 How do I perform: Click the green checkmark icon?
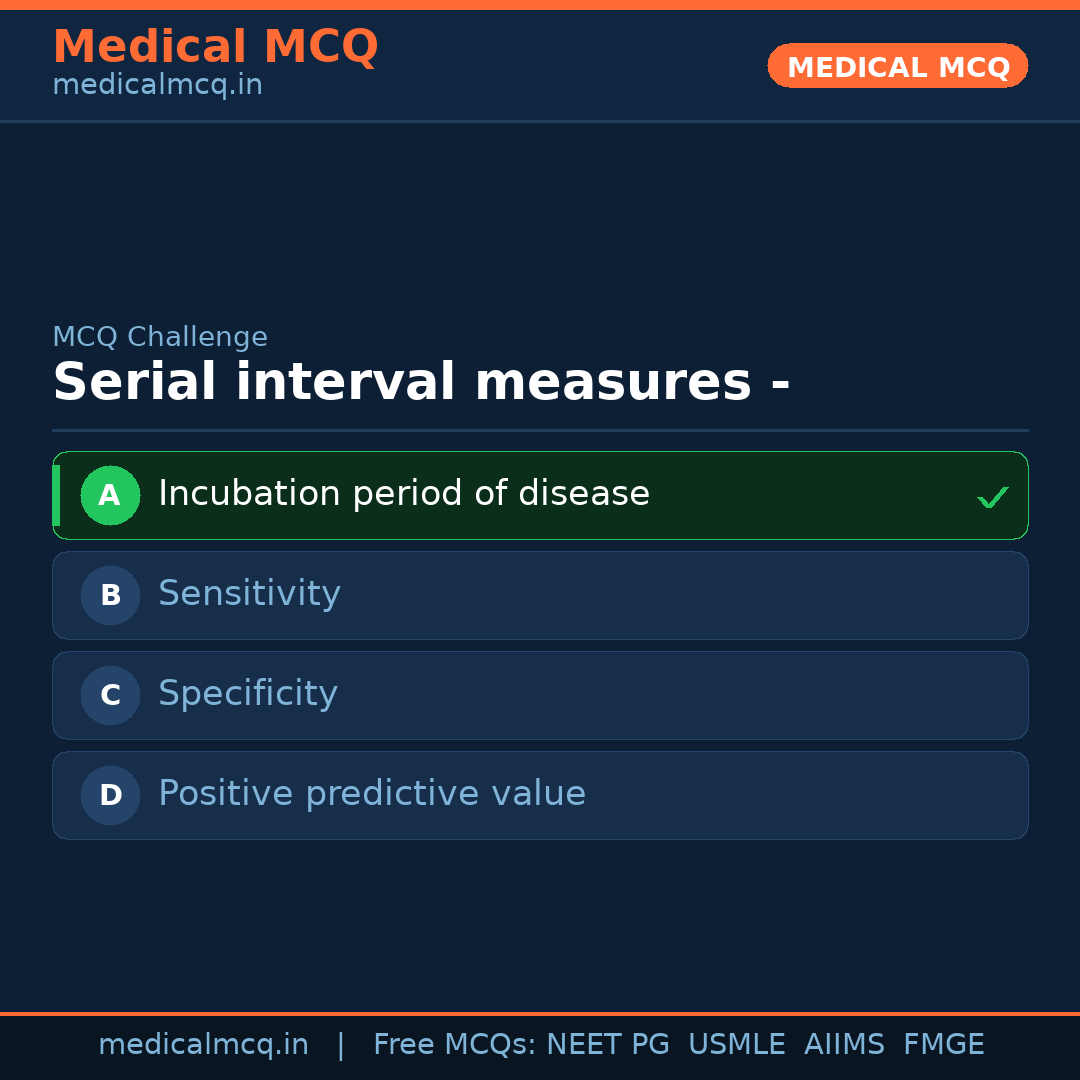[x=992, y=497]
